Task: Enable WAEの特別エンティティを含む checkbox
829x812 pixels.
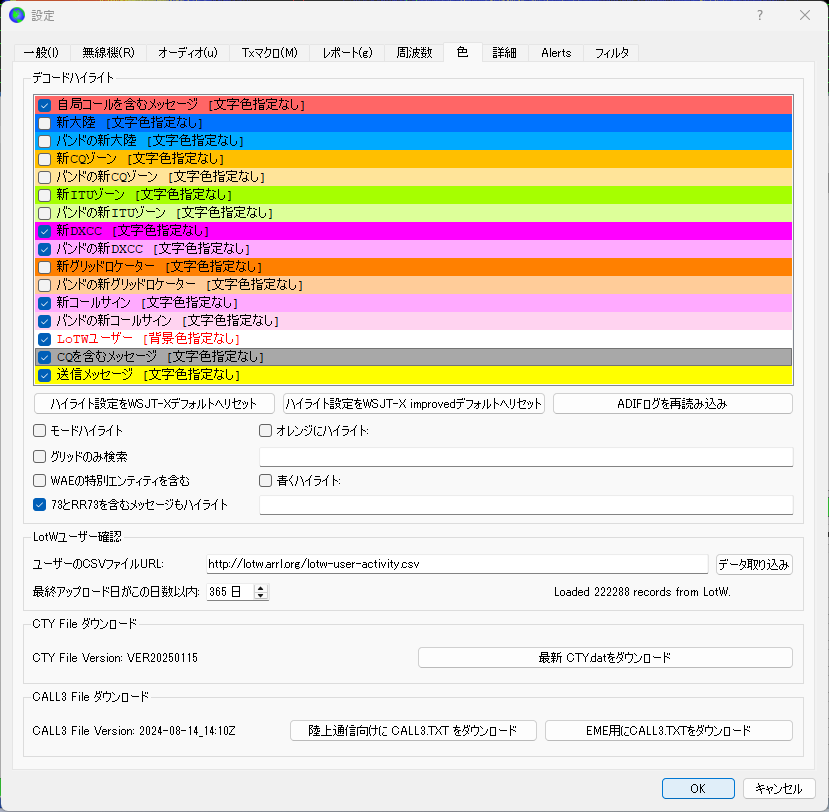Action: pyautogui.click(x=40, y=481)
